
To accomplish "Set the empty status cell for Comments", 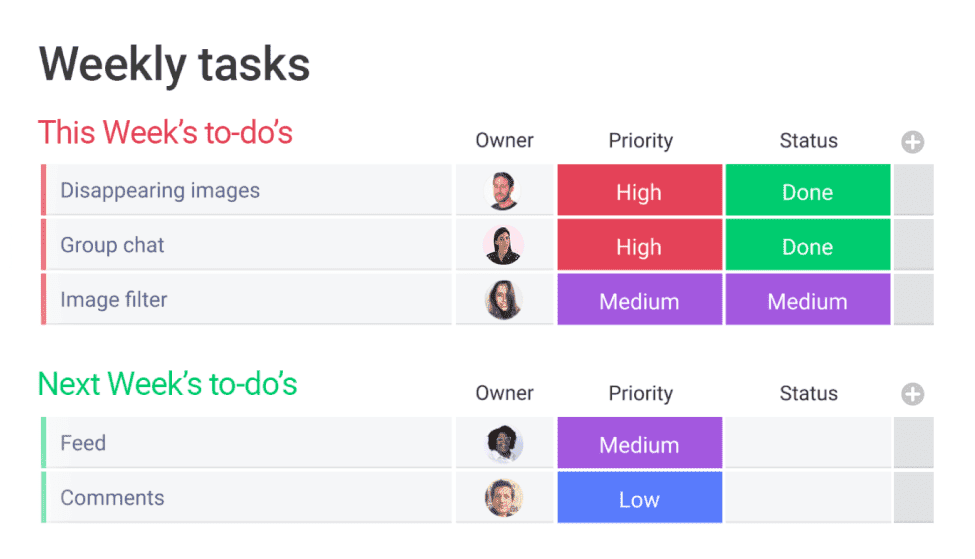I will [808, 497].
